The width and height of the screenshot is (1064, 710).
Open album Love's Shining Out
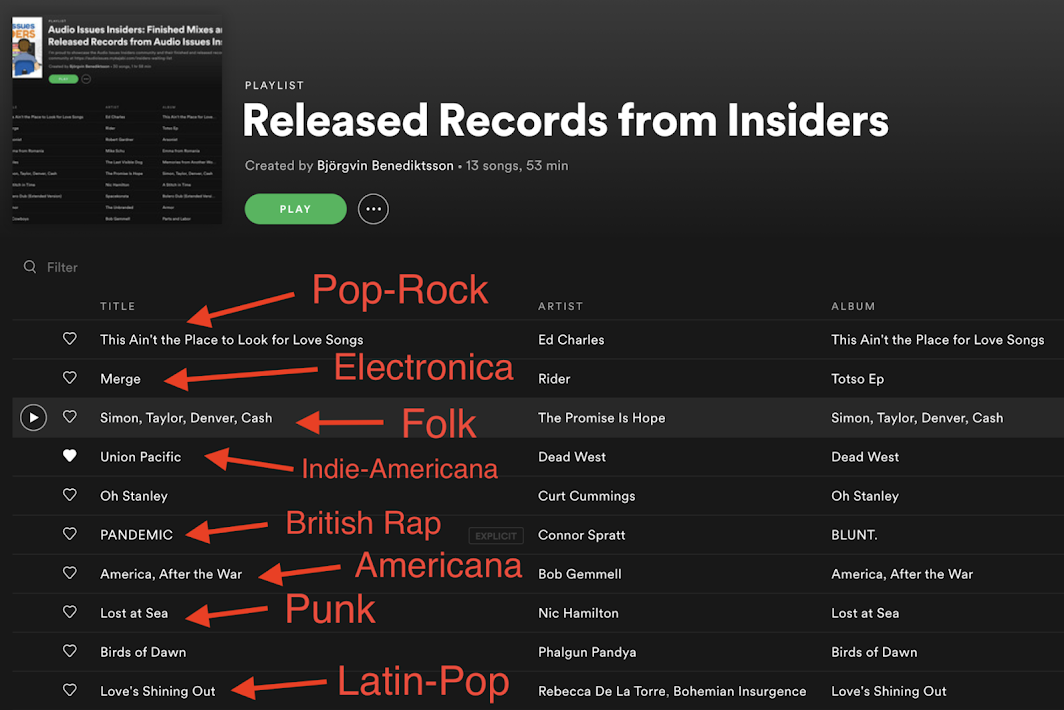point(889,691)
